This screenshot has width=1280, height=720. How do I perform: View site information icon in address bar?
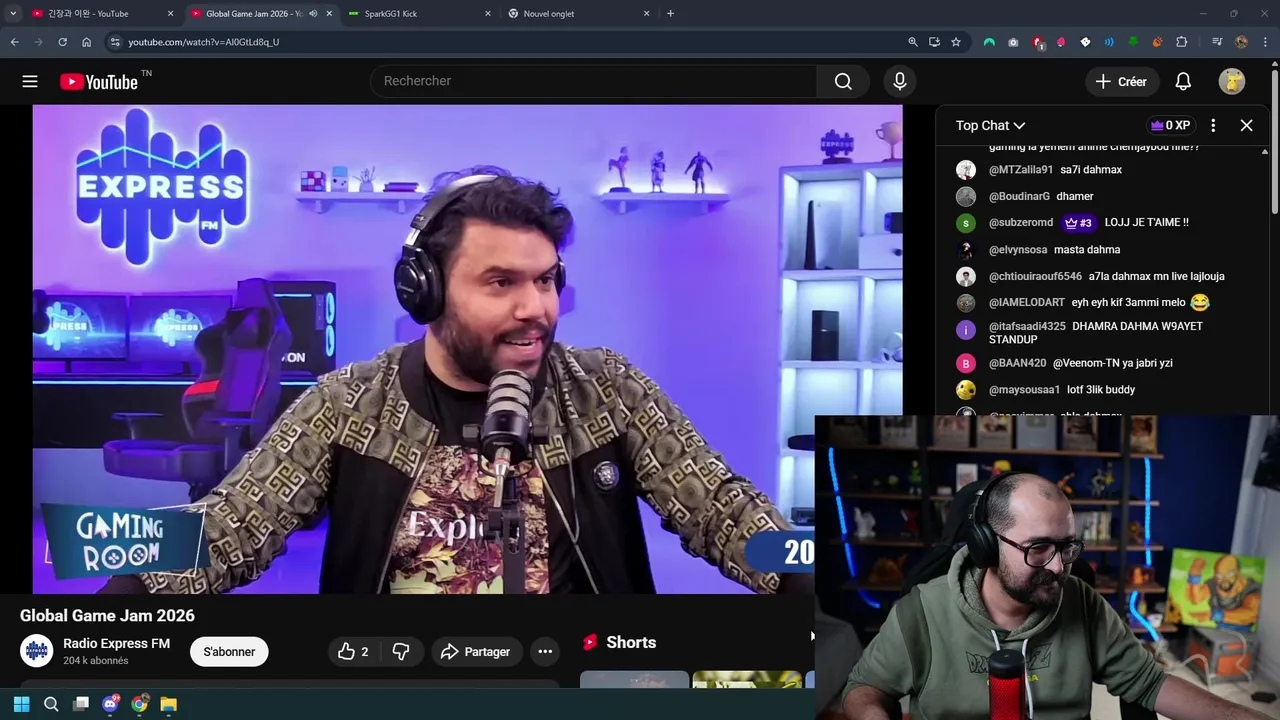click(x=115, y=42)
